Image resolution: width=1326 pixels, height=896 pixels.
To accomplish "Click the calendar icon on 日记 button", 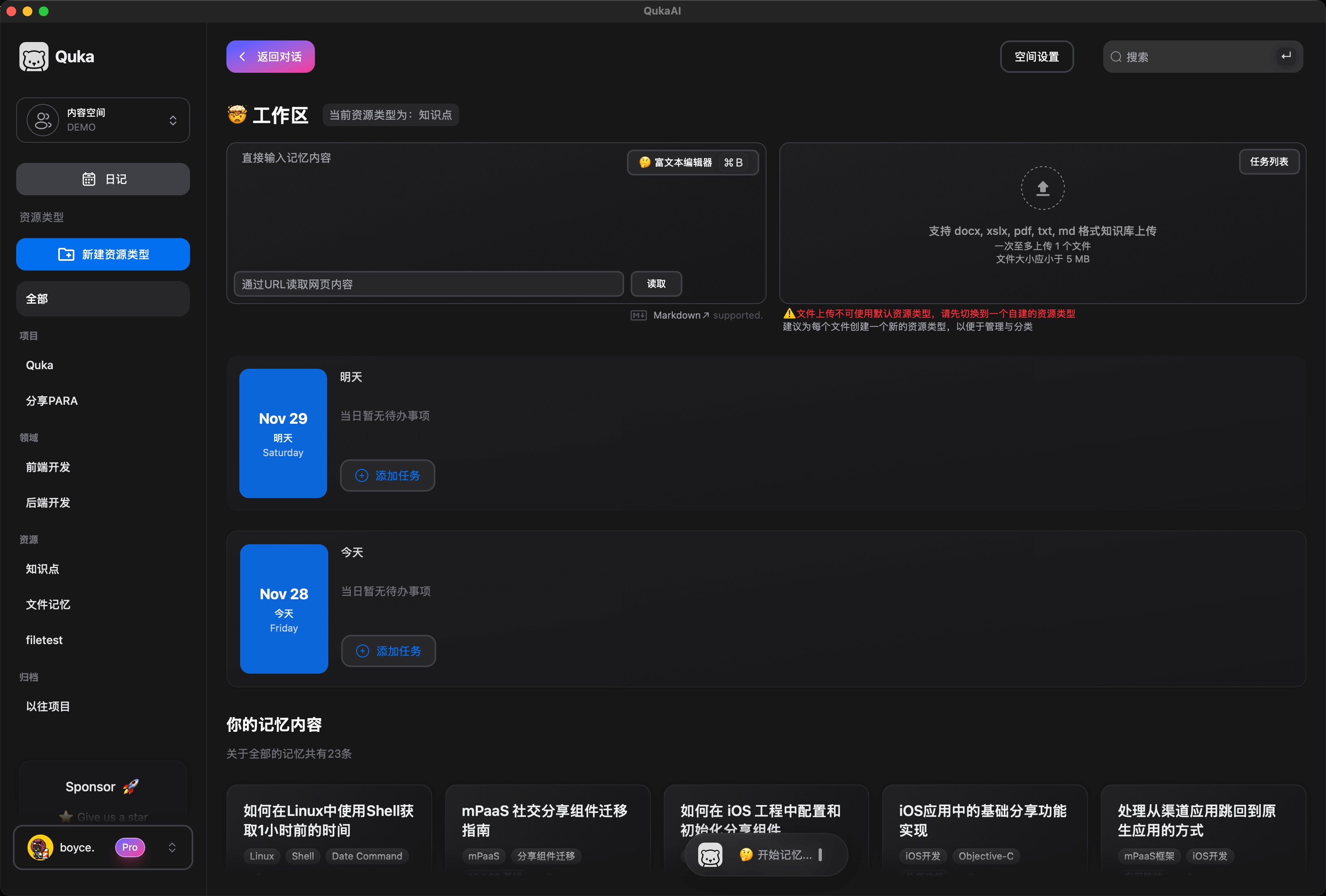I will click(89, 179).
